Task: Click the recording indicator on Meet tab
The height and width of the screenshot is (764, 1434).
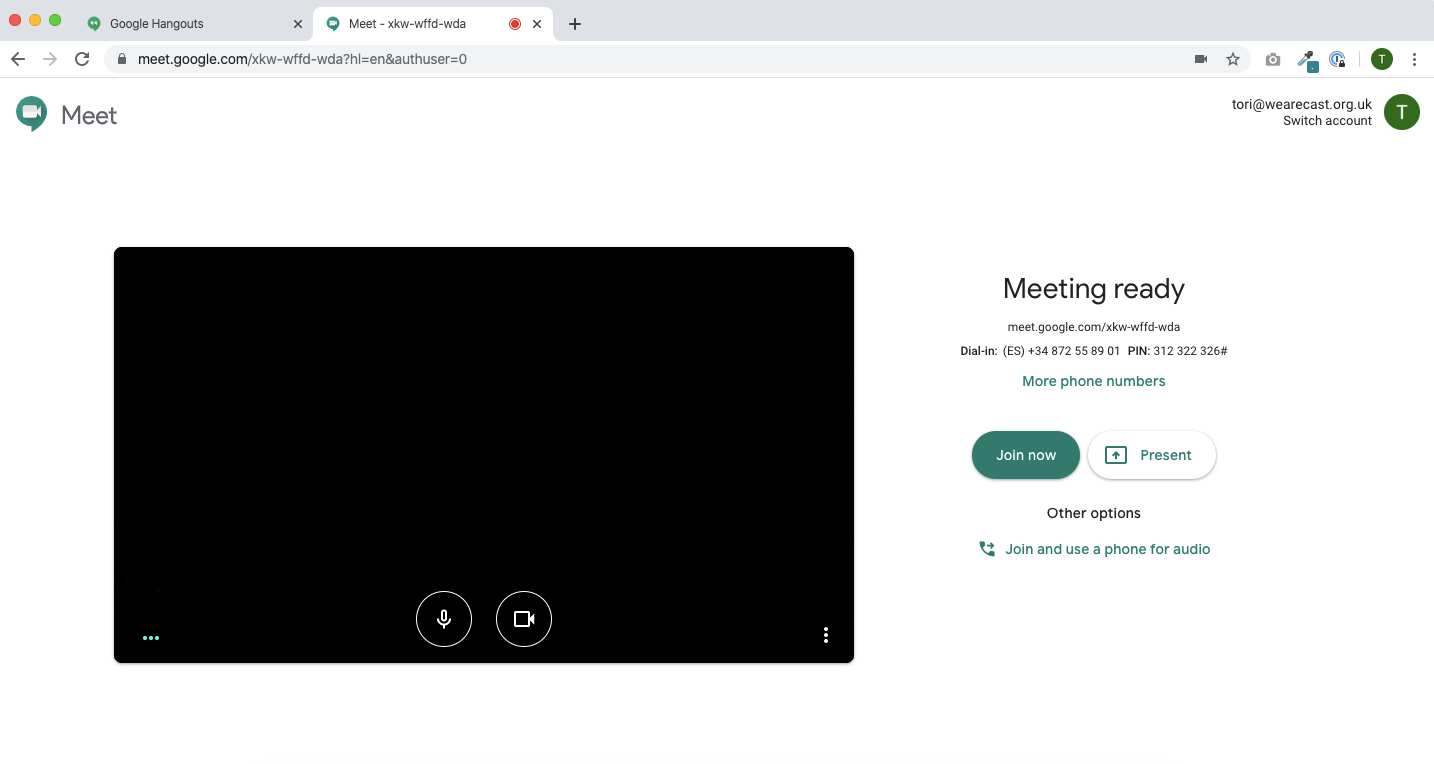Action: pyautogui.click(x=515, y=24)
